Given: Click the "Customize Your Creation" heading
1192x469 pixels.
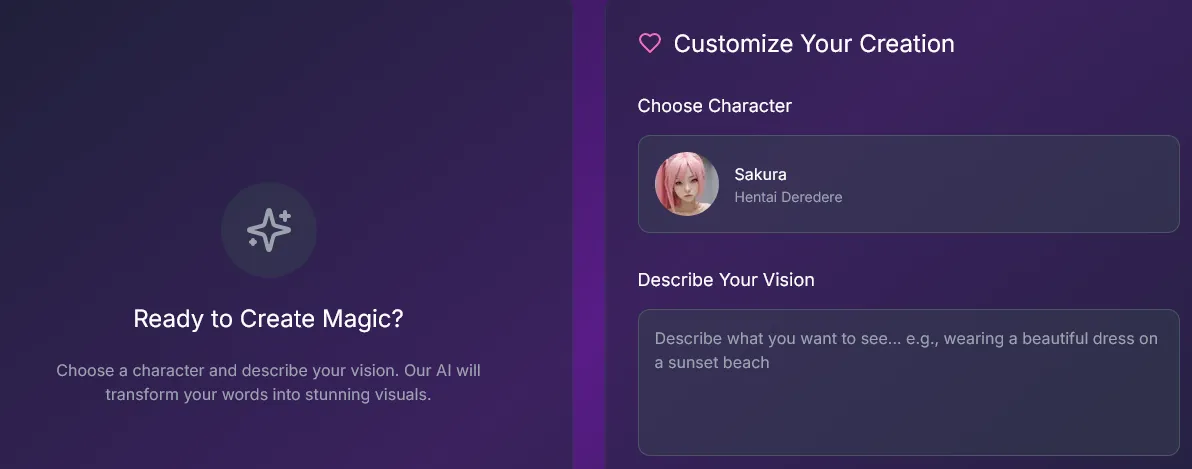Looking at the screenshot, I should (813, 44).
